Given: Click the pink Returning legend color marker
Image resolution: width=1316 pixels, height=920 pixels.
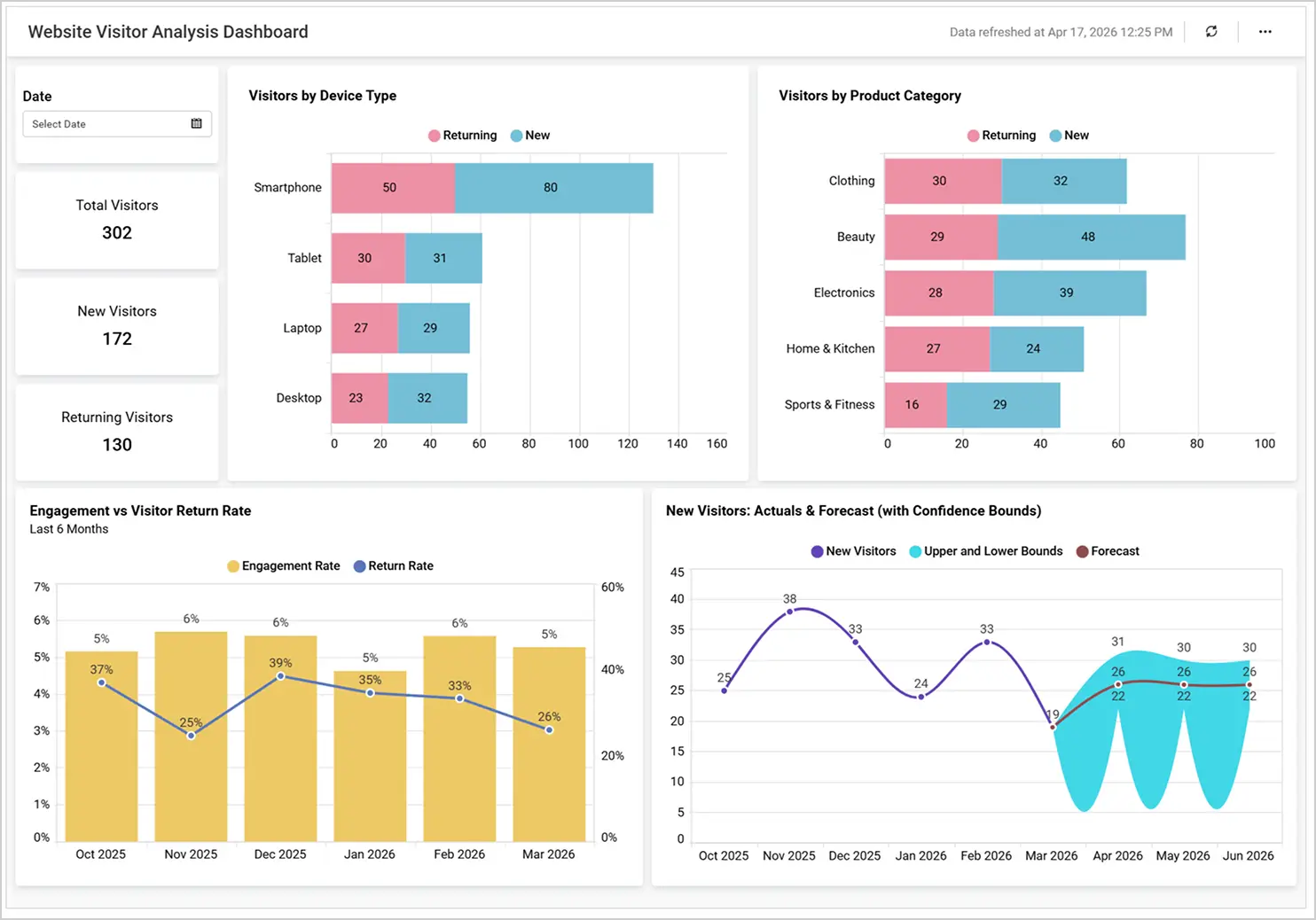Looking at the screenshot, I should (x=434, y=135).
